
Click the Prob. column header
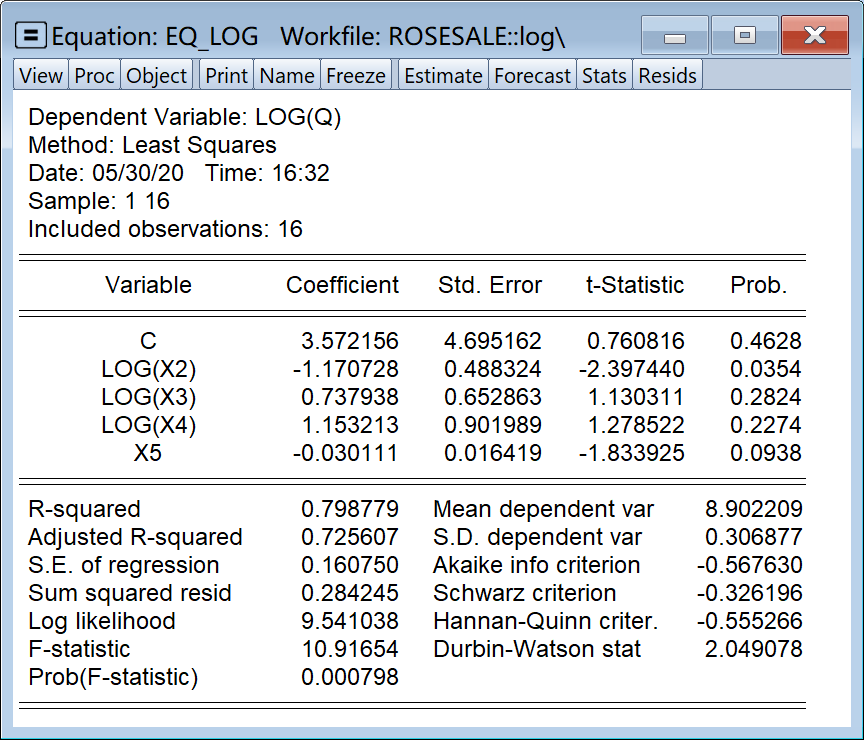coord(758,285)
